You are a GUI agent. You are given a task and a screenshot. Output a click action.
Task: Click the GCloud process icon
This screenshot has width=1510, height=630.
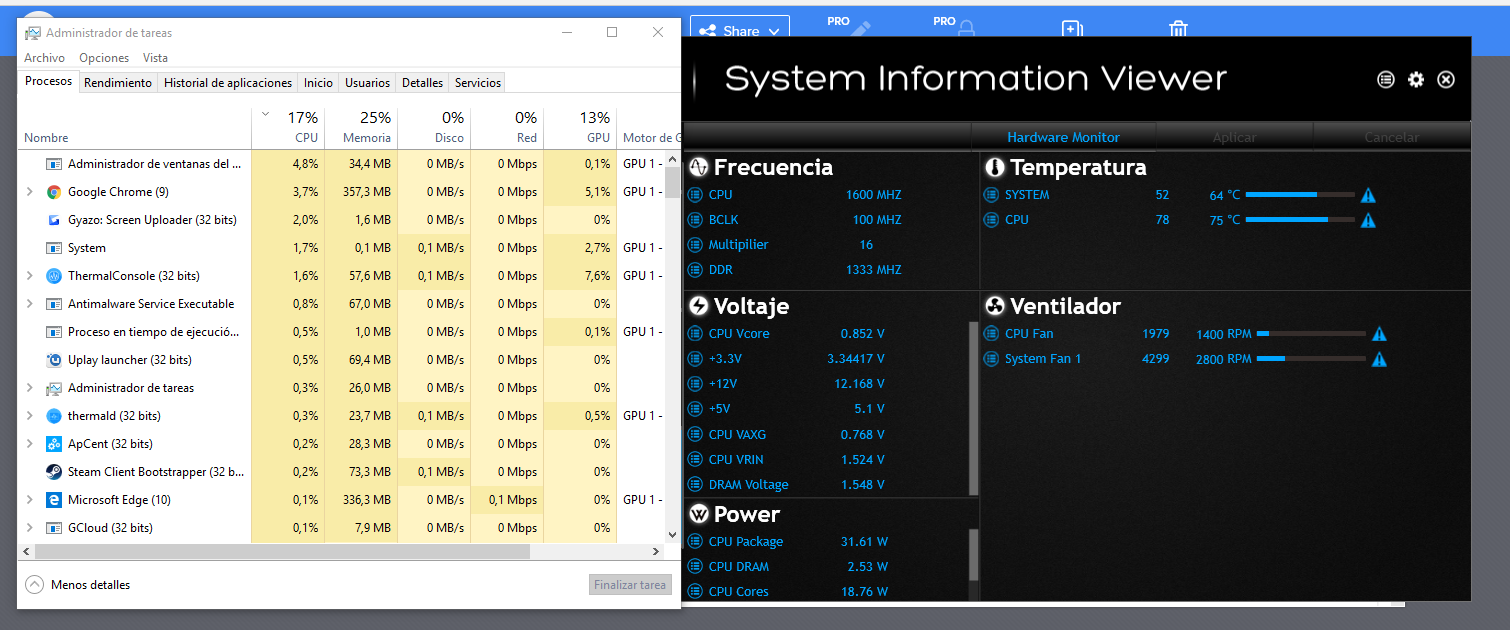tap(54, 528)
